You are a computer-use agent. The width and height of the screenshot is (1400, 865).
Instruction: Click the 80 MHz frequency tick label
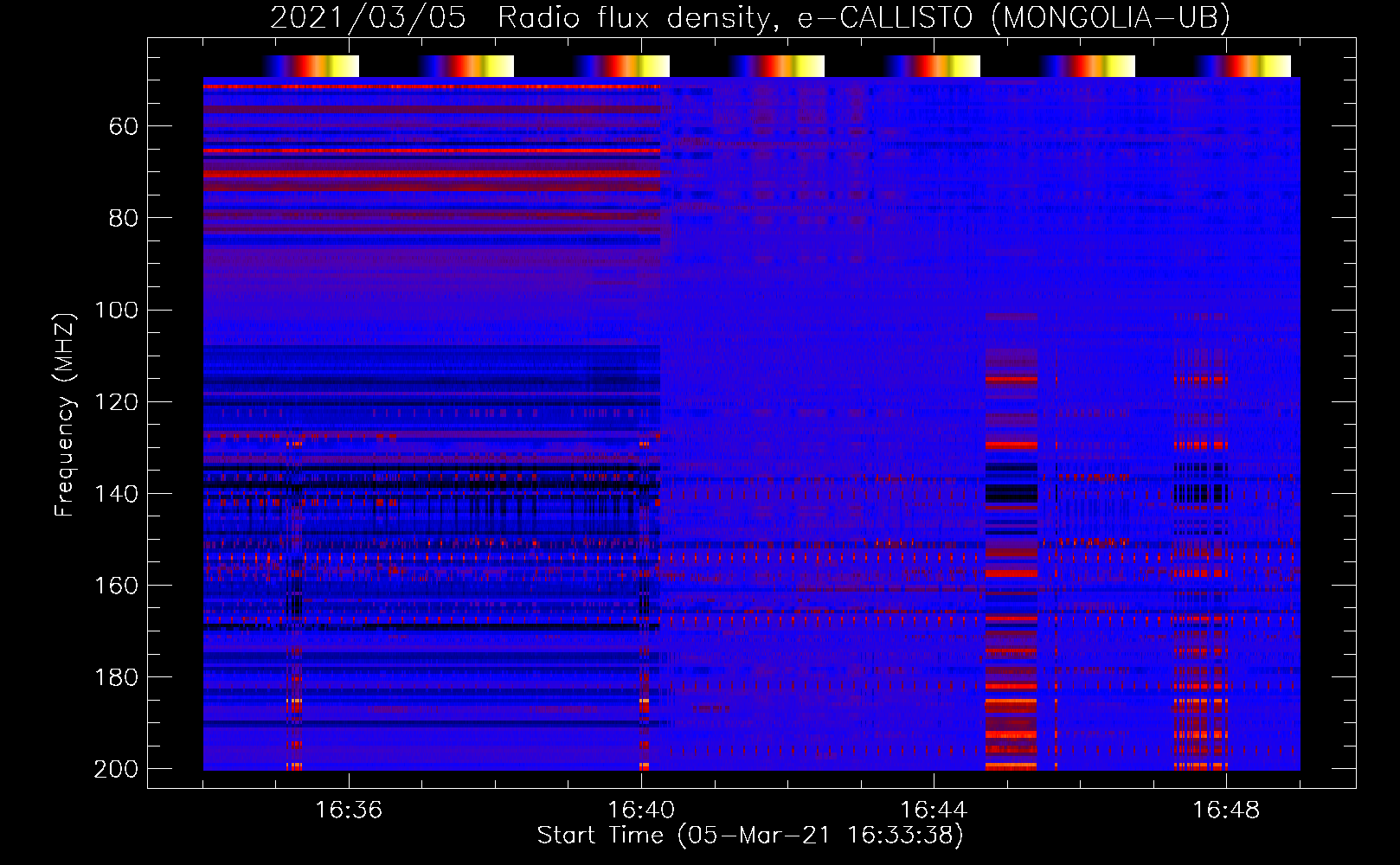[124, 218]
